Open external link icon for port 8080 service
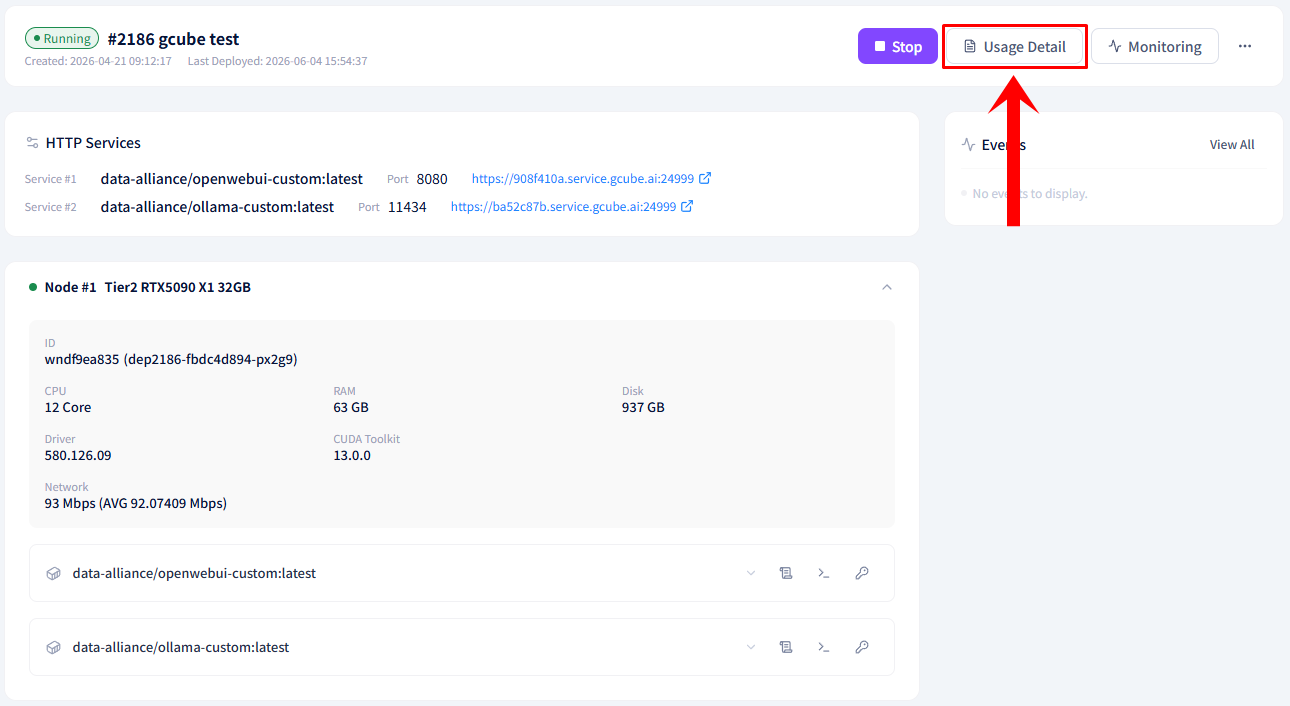This screenshot has width=1290, height=706. tap(705, 178)
